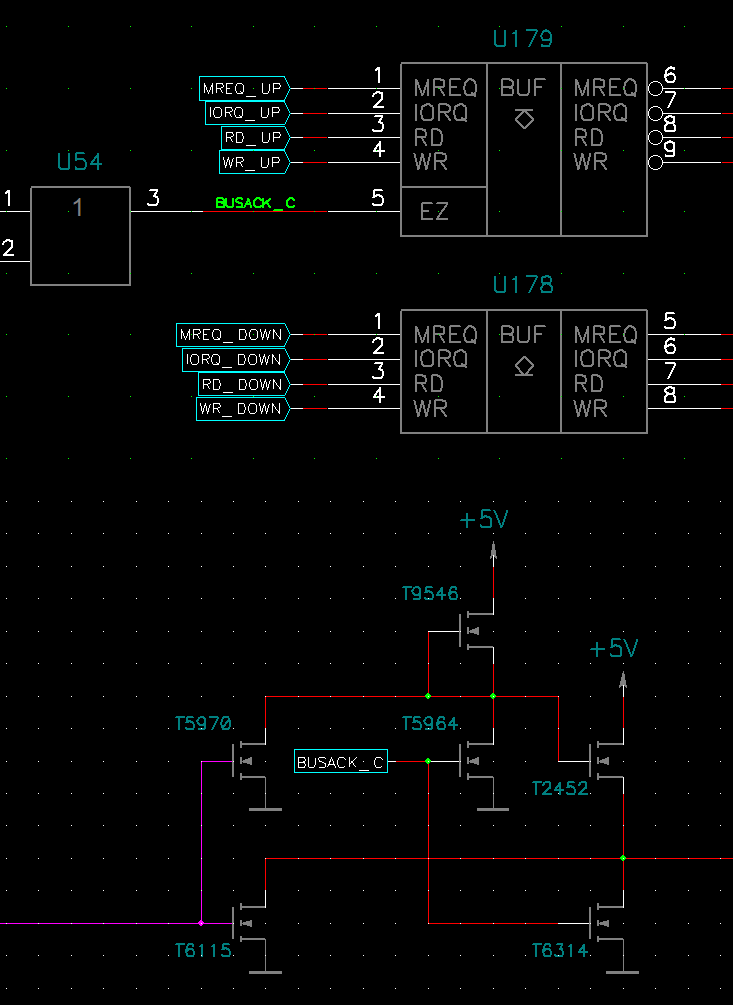Click the magenta junction dot left of T6115
The height and width of the screenshot is (1005, 733).
(x=201, y=923)
